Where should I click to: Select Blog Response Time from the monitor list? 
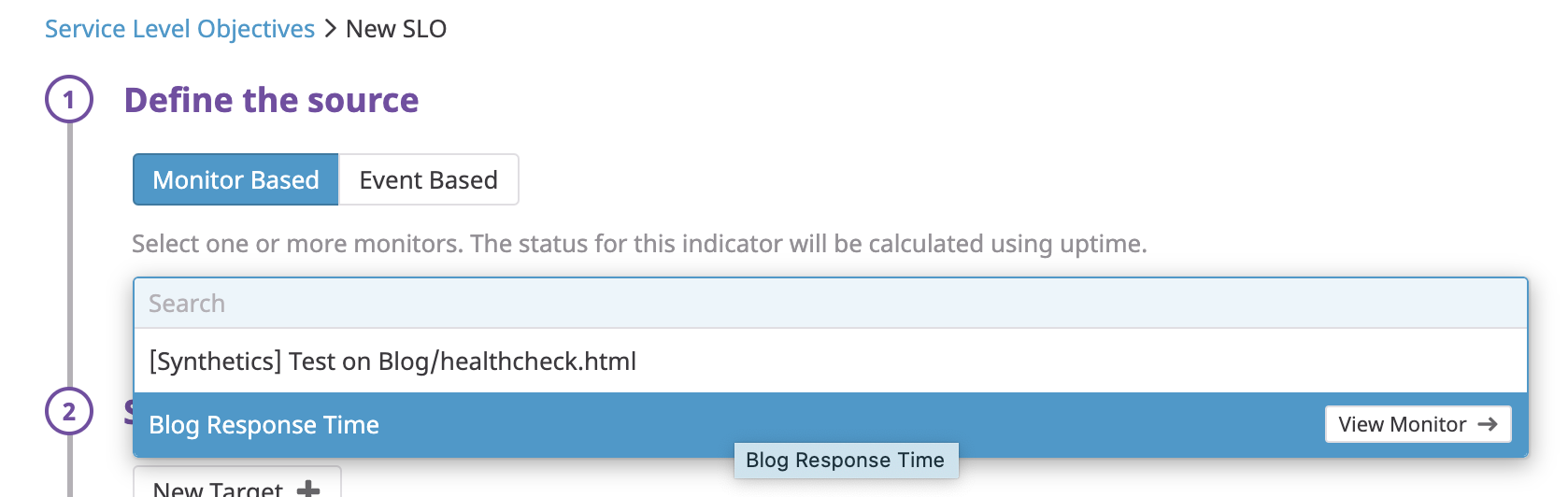(264, 425)
